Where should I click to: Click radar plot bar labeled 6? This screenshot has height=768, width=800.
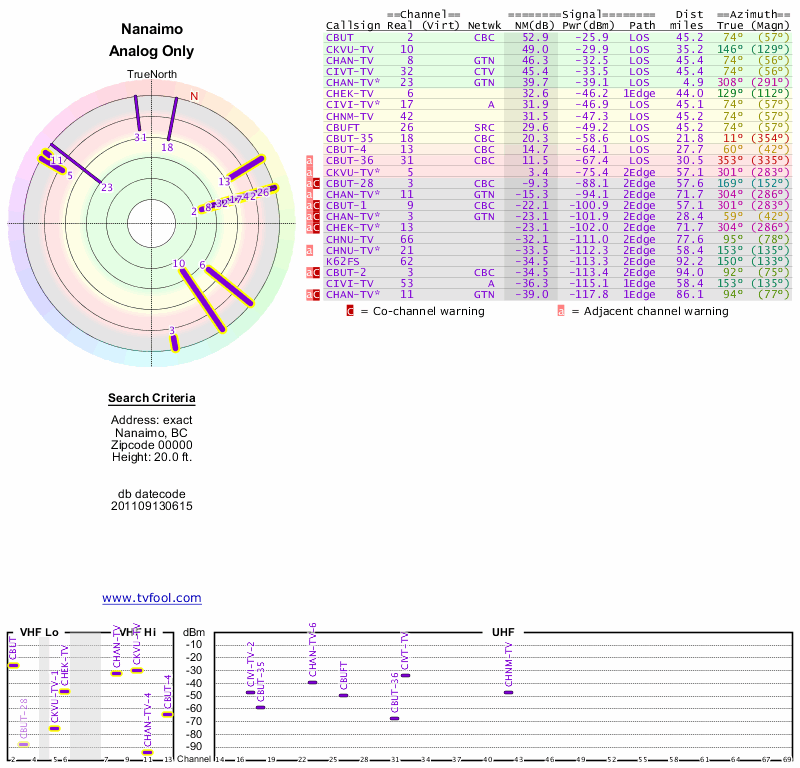[x=229, y=286]
